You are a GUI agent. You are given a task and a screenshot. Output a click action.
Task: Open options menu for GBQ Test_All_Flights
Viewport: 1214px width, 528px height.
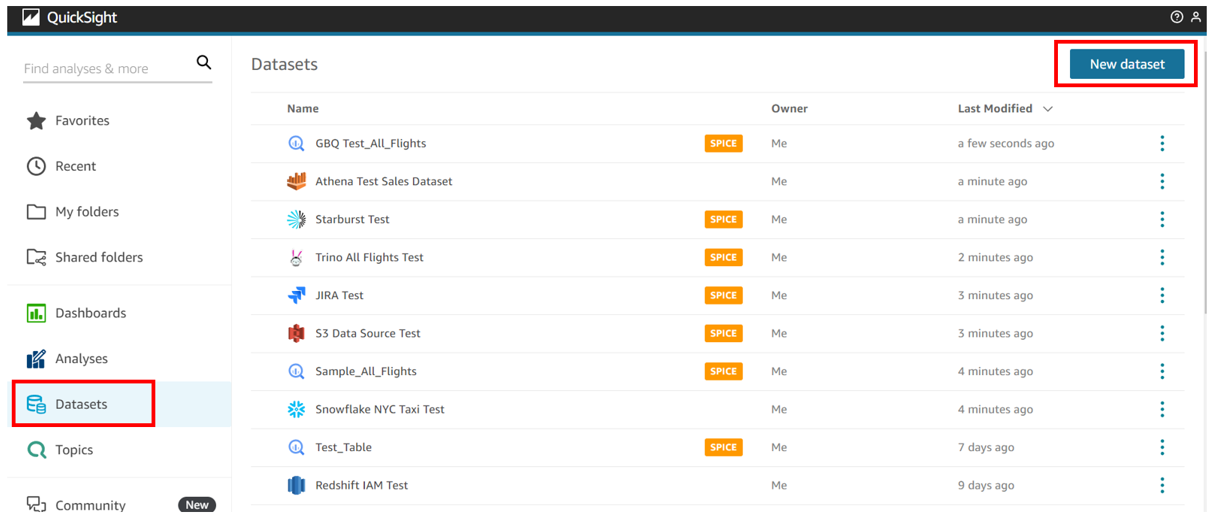coord(1162,144)
